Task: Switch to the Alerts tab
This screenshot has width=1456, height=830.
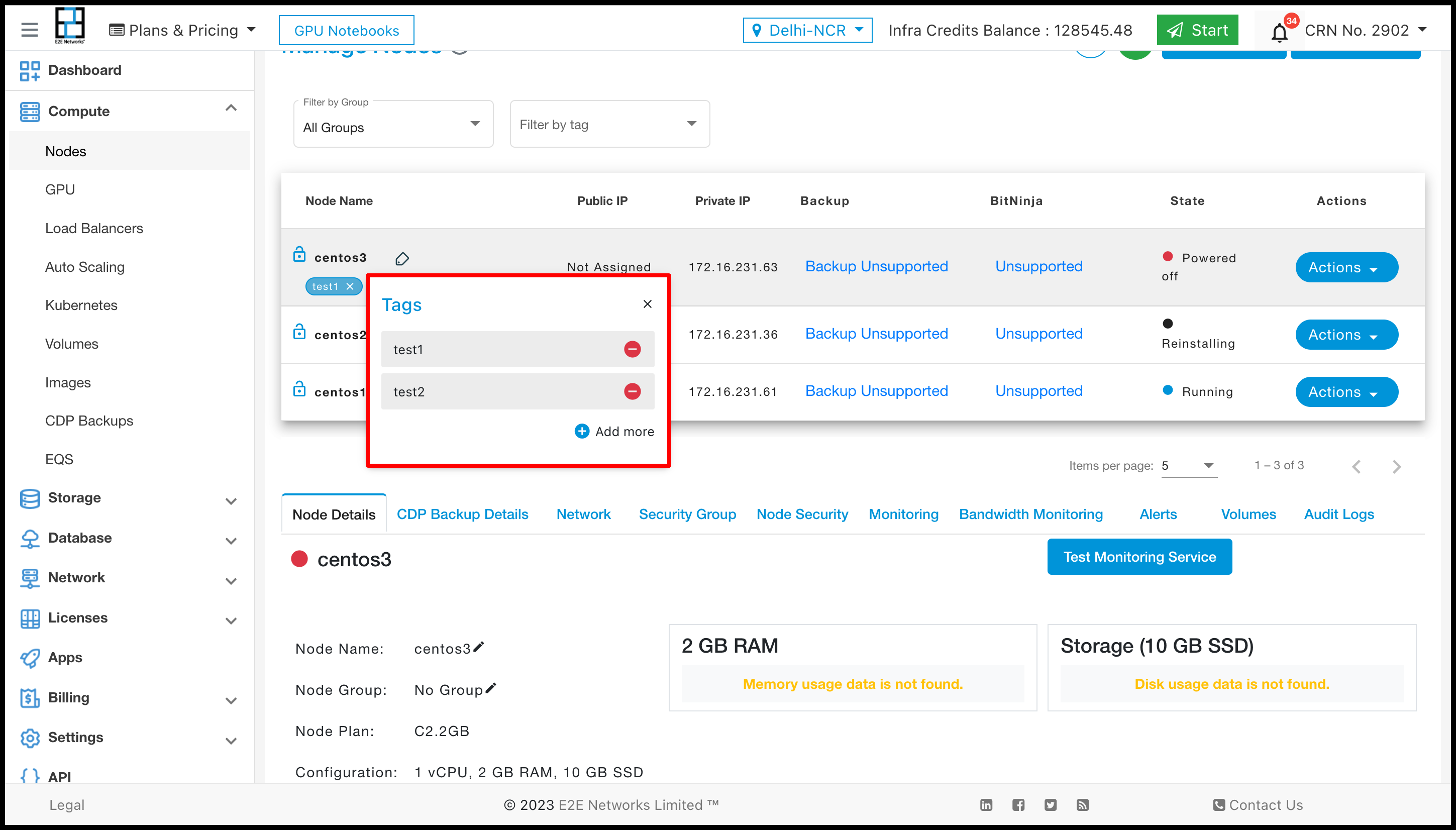Action: tap(1158, 514)
